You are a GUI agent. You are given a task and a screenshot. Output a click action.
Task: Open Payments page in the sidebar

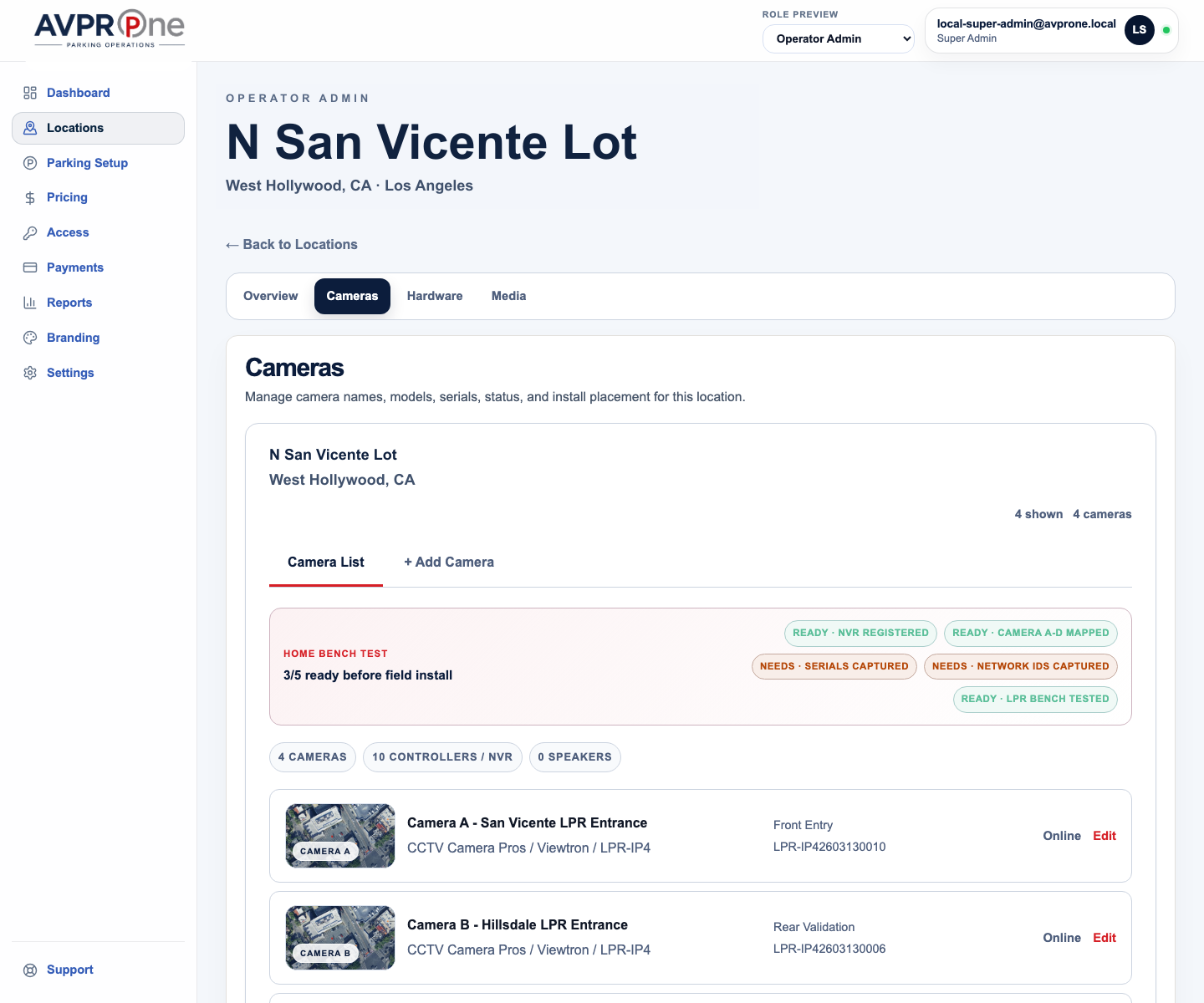click(98, 267)
